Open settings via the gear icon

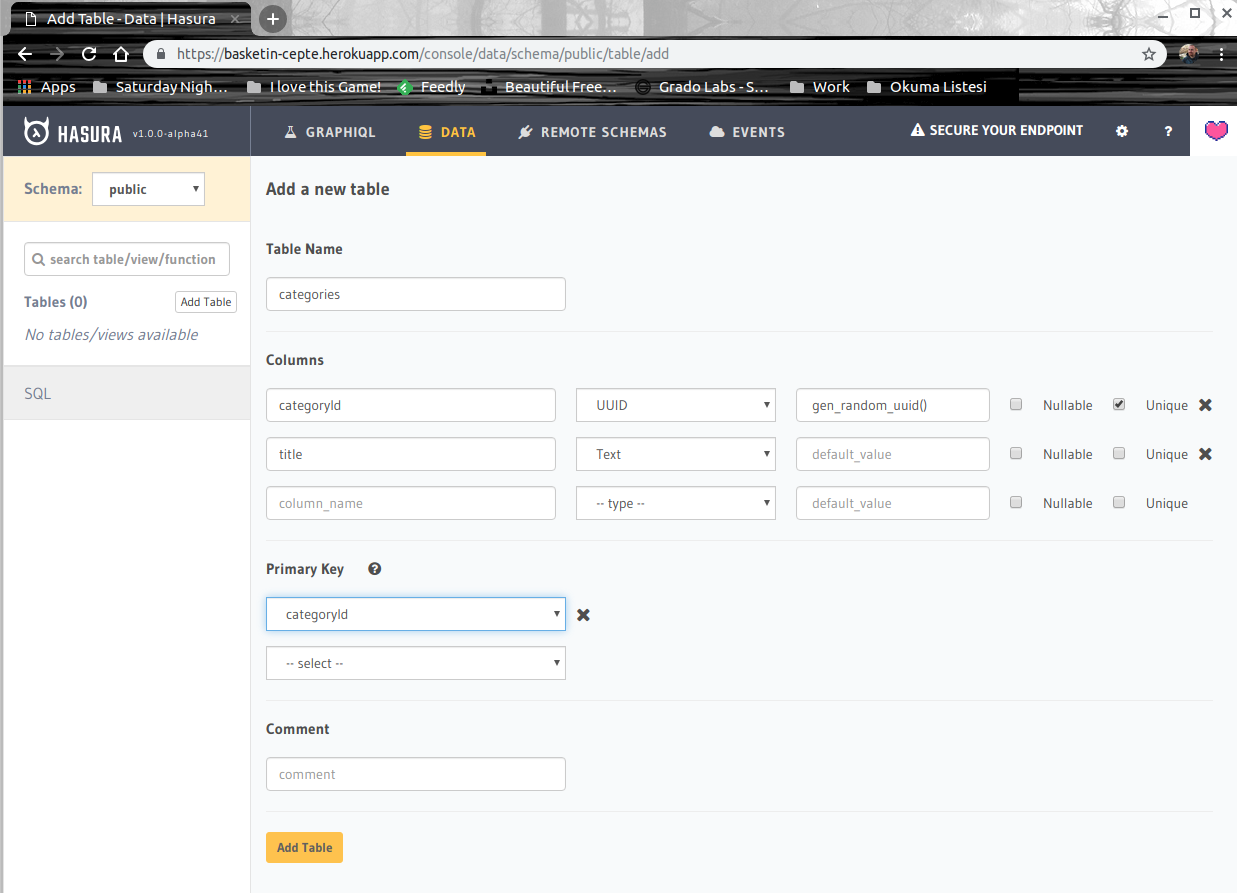click(x=1122, y=131)
